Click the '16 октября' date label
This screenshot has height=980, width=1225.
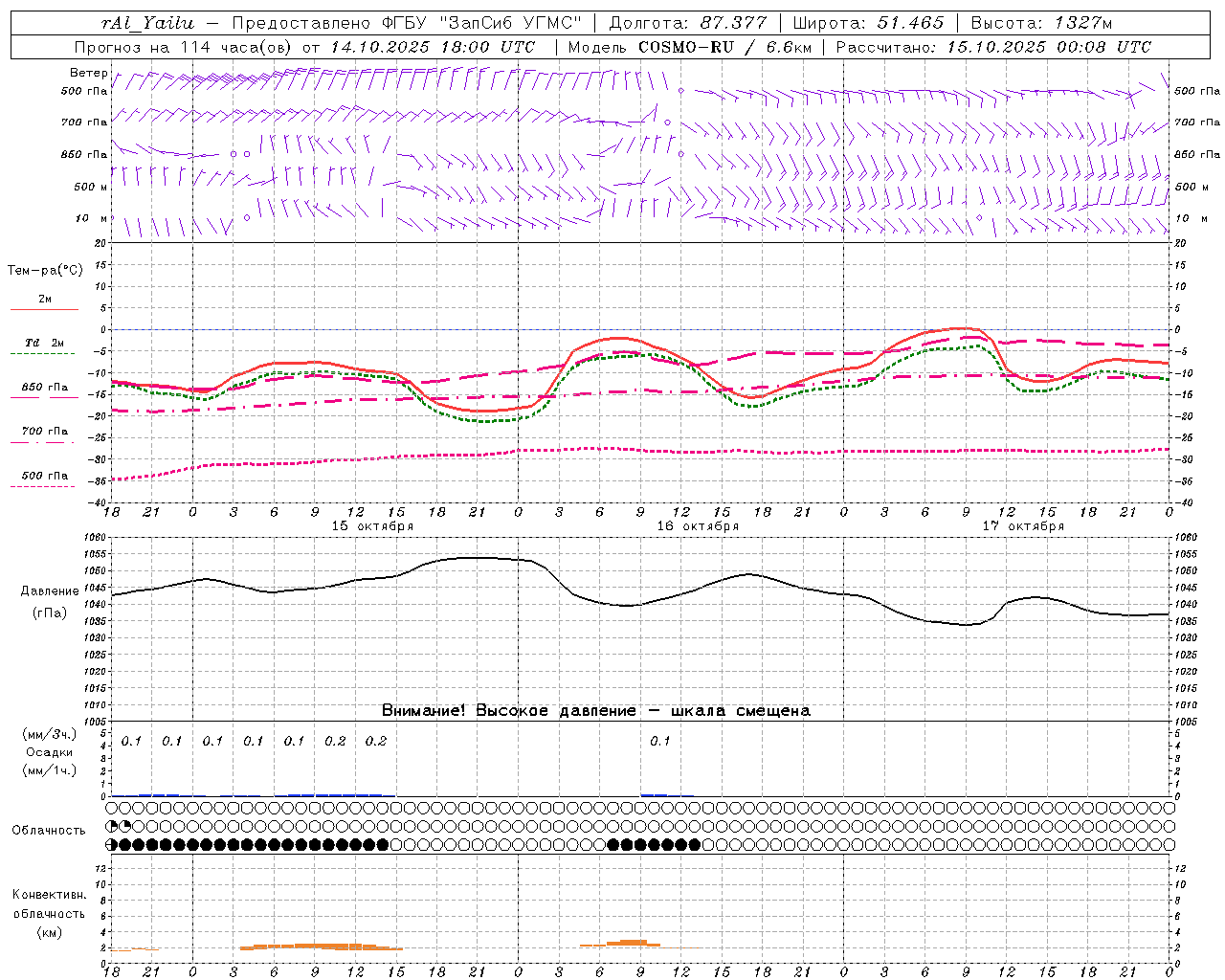[x=698, y=526]
